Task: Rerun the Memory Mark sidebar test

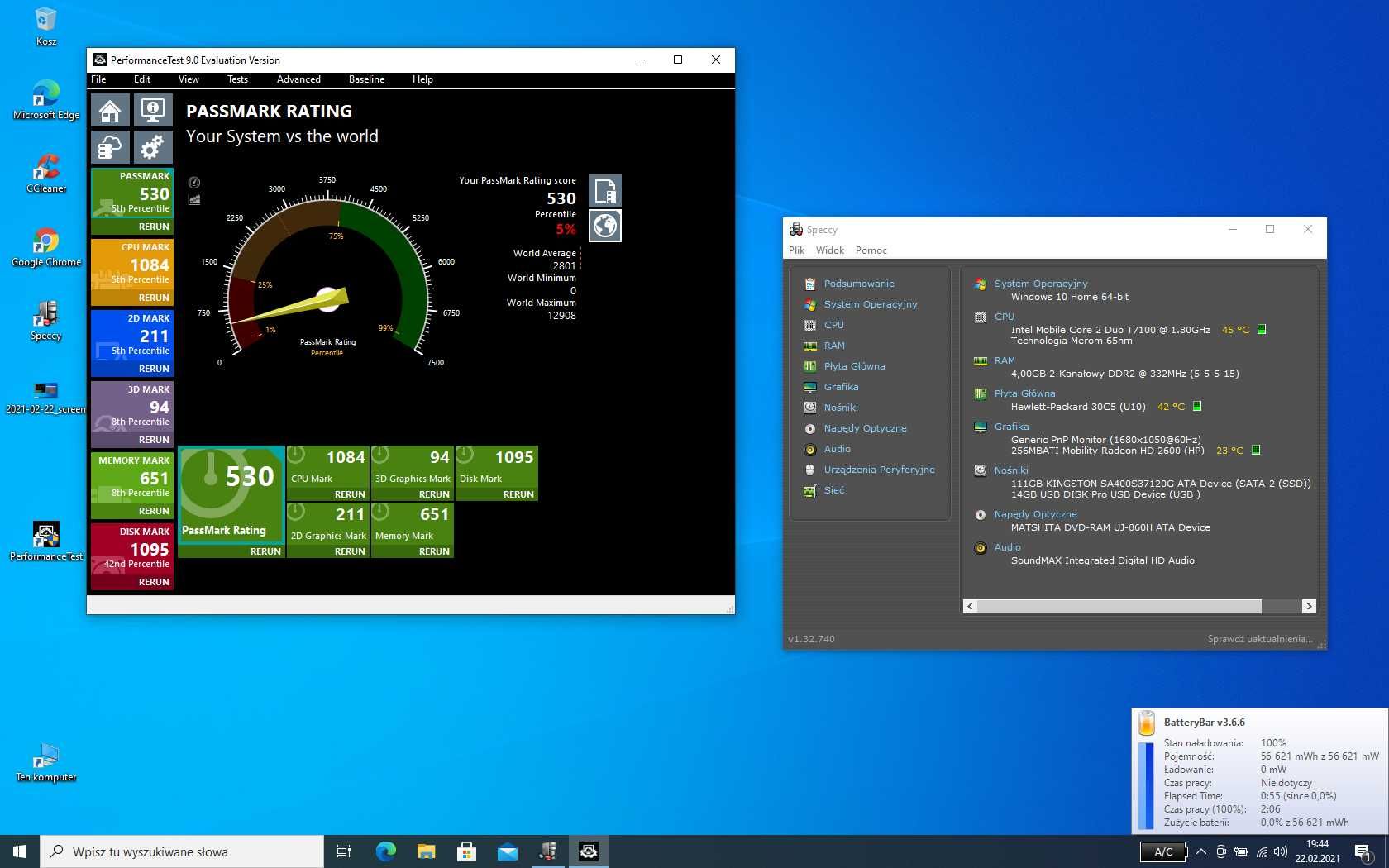Action: click(154, 511)
